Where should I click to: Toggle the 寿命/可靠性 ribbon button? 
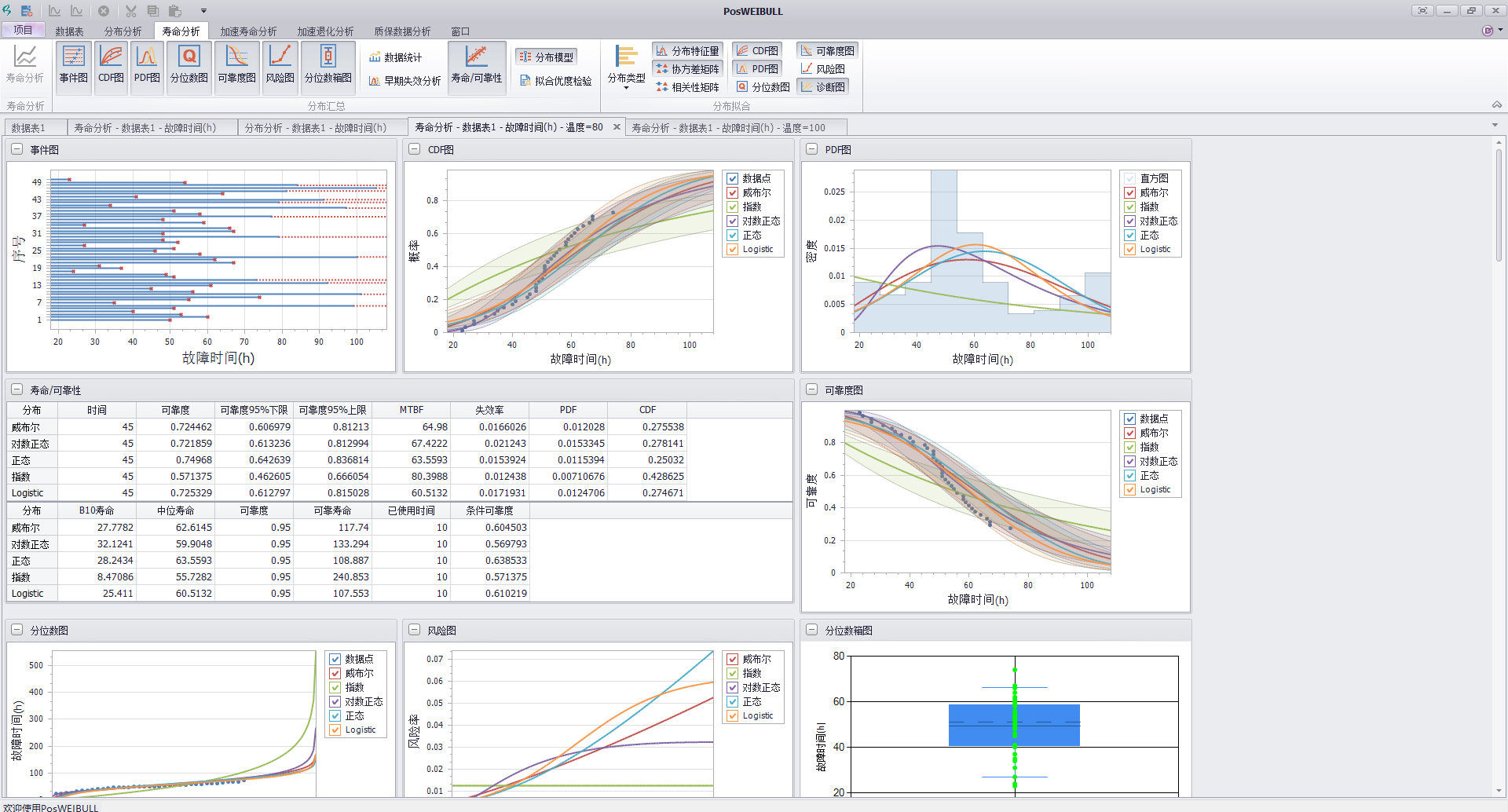477,67
